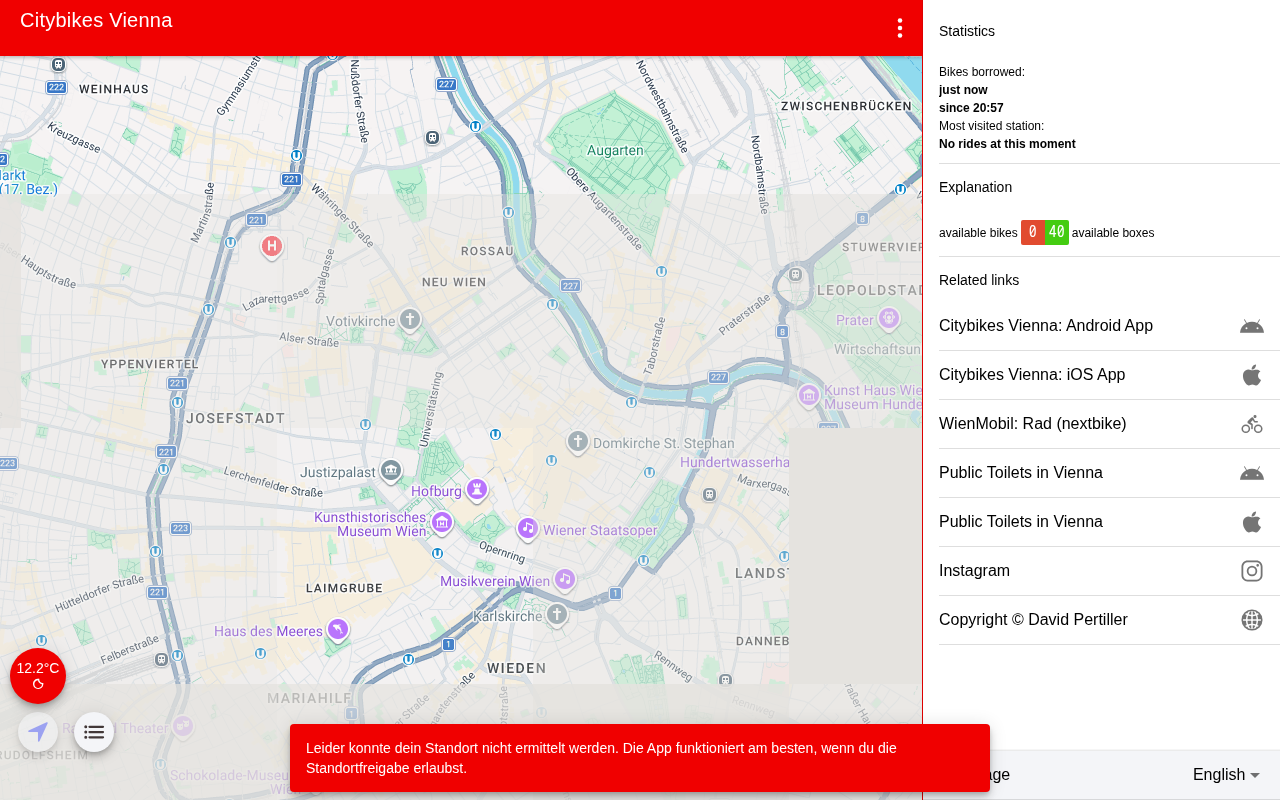Click the Instagram logo icon

pyautogui.click(x=1251, y=571)
